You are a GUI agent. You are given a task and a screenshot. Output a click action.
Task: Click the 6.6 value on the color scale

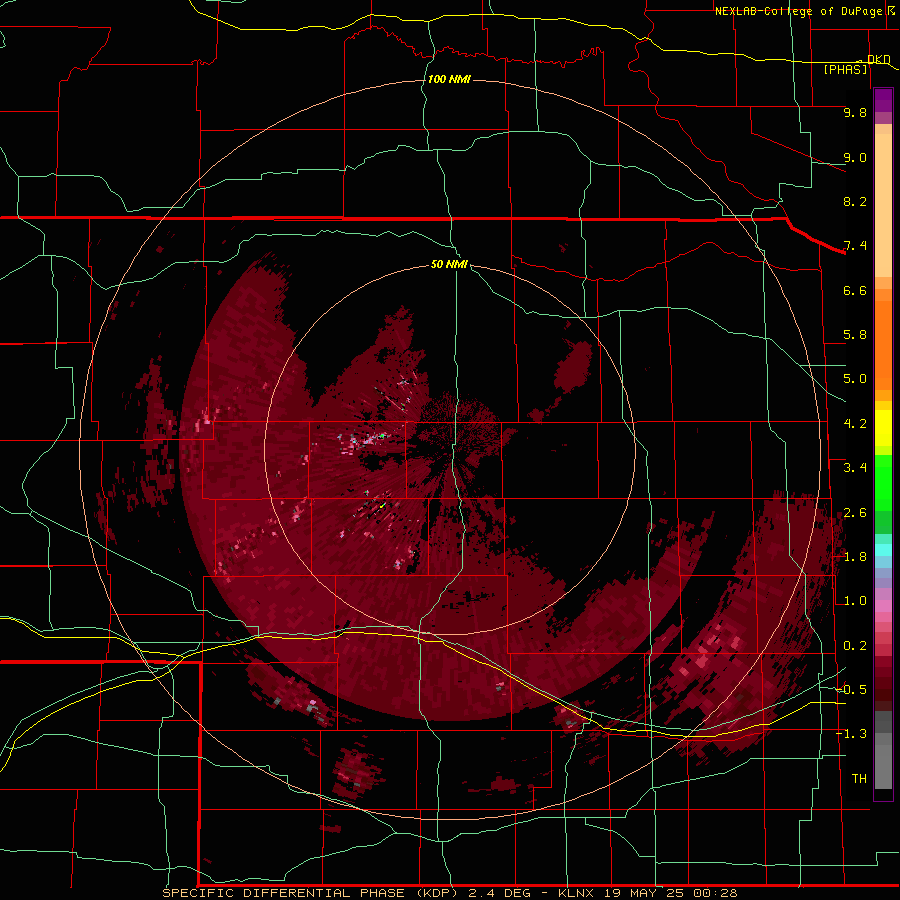click(x=855, y=290)
